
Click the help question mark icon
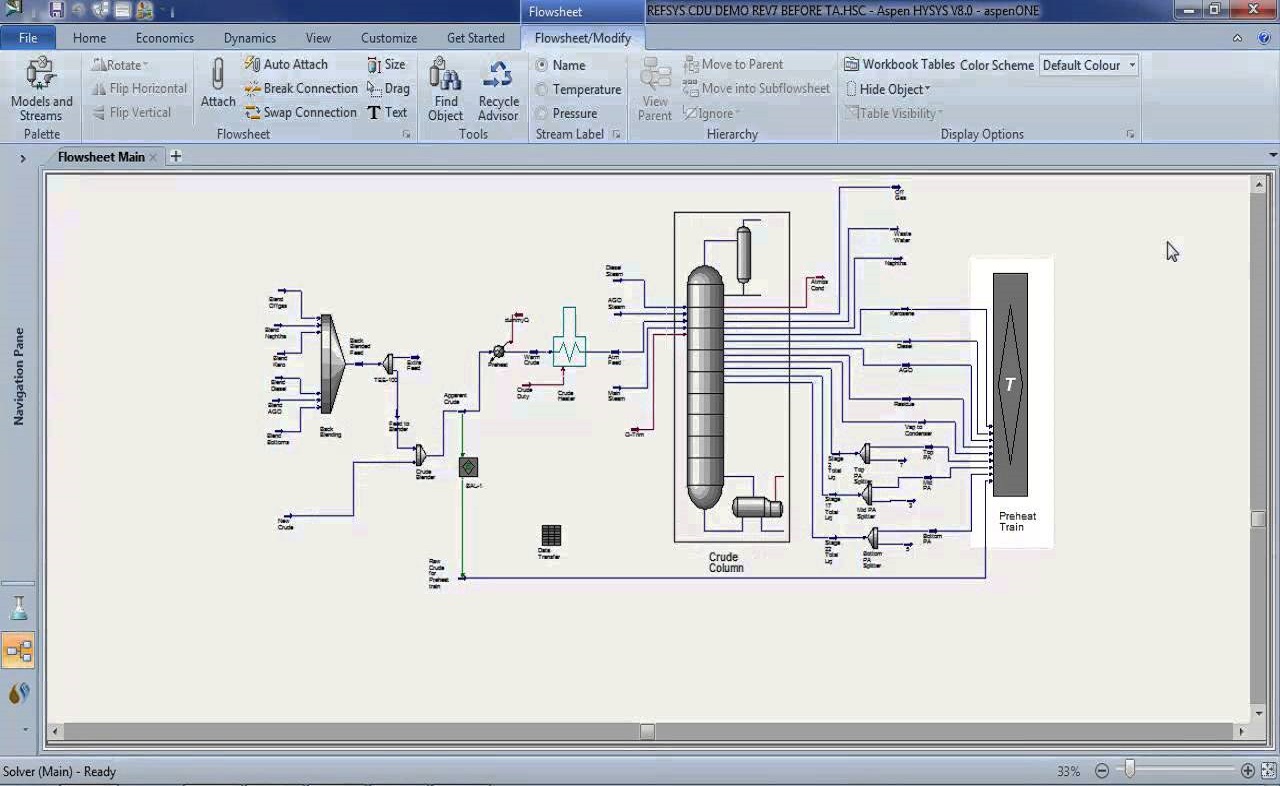pyautogui.click(x=1262, y=38)
